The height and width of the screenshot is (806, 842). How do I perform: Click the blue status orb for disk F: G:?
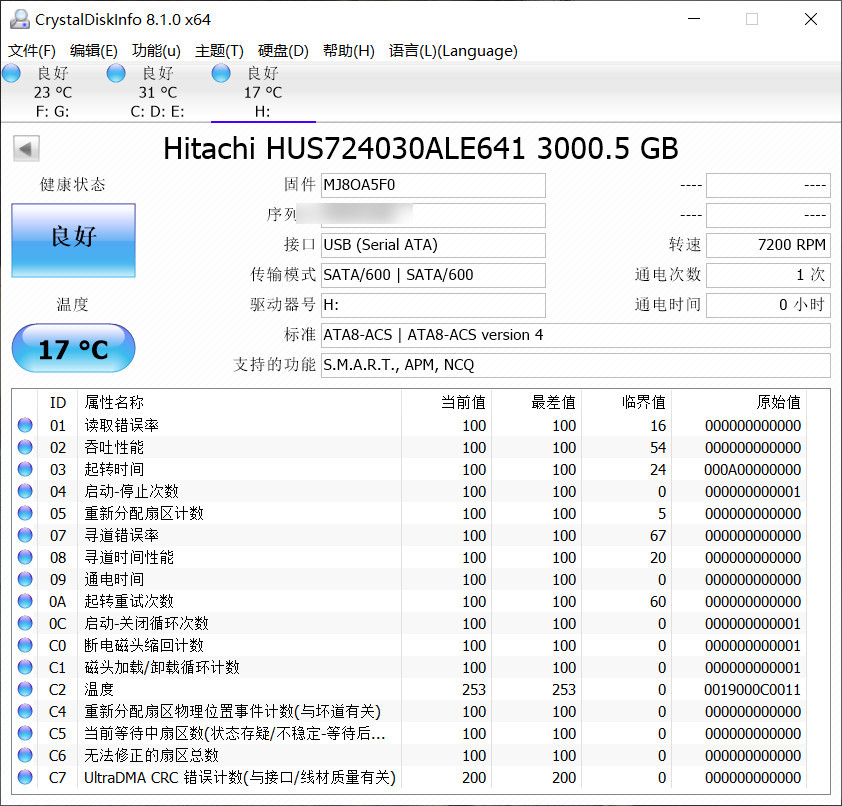[x=11, y=74]
